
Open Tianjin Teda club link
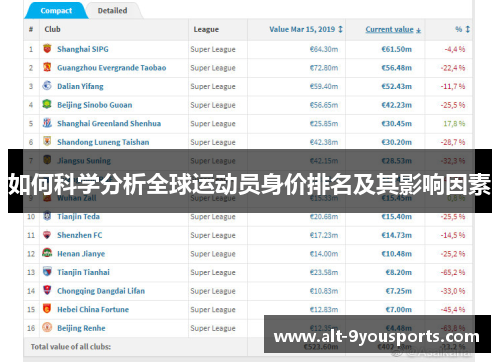78,217
